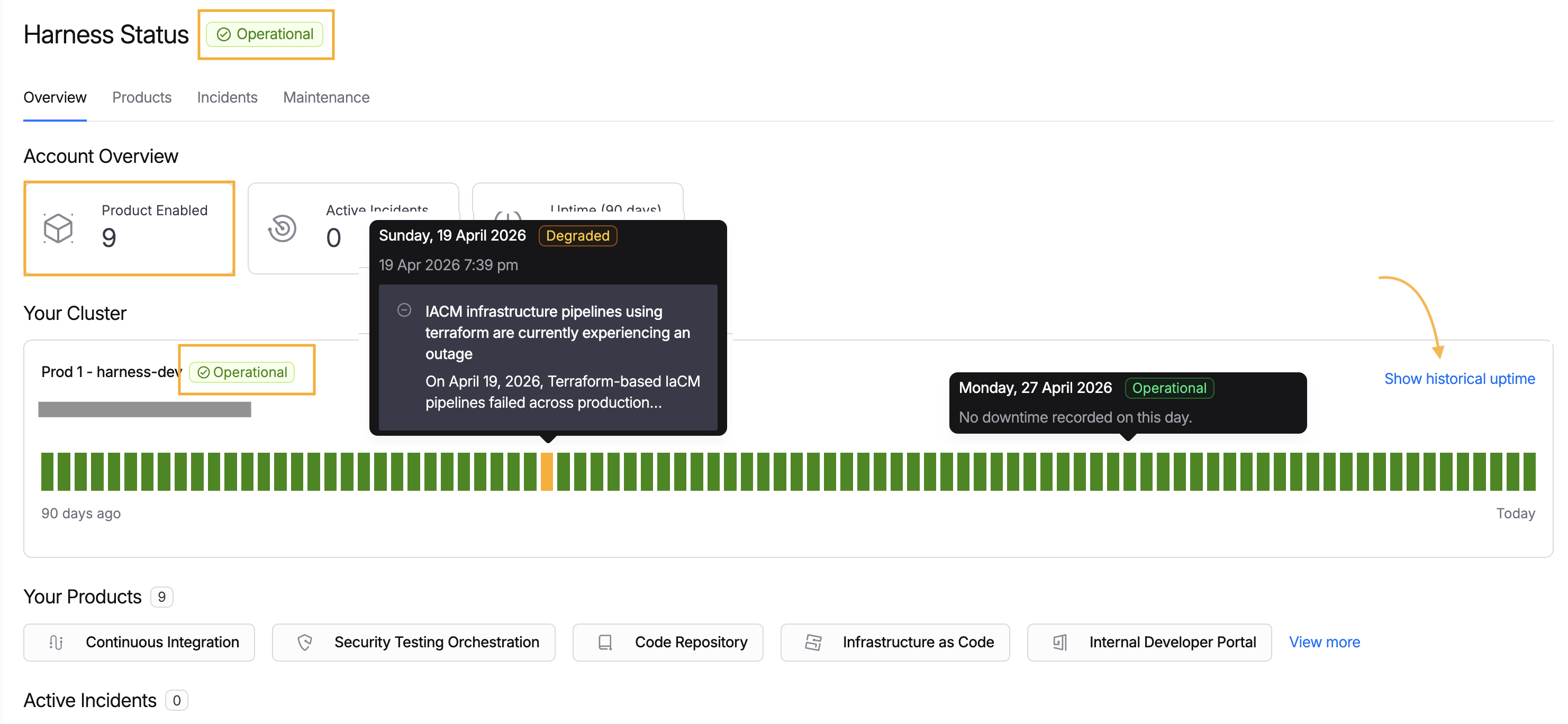The height and width of the screenshot is (724, 1568).
Task: Click the check icon in the cluster Operational badge
Action: pos(203,372)
